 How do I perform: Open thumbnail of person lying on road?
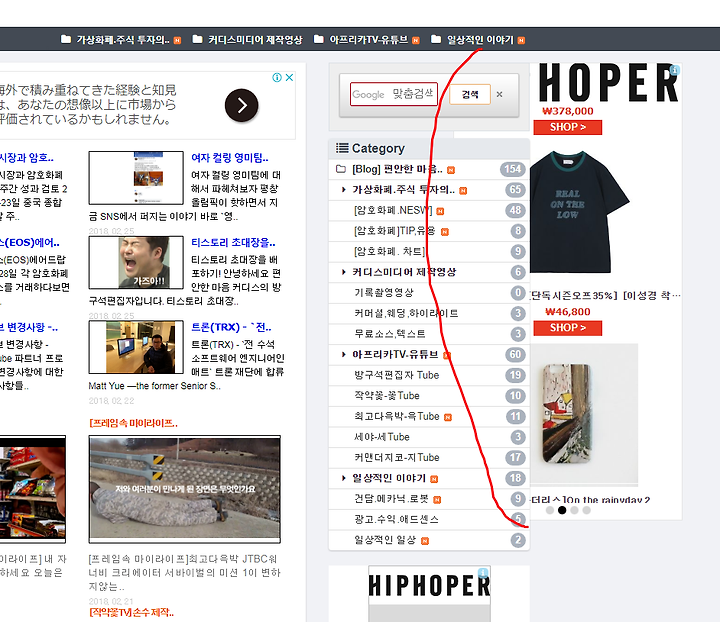[185, 489]
